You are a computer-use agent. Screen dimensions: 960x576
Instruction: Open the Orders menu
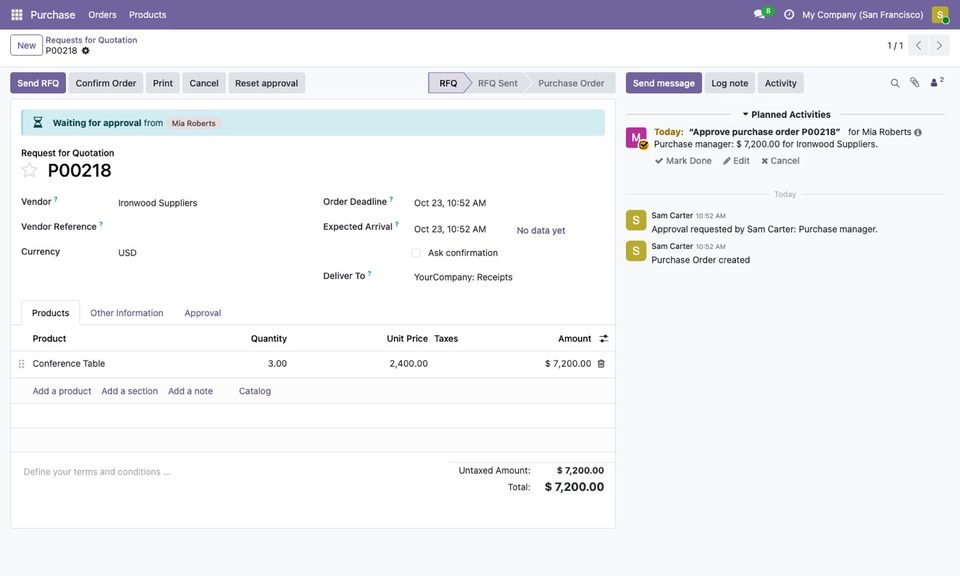tap(102, 15)
